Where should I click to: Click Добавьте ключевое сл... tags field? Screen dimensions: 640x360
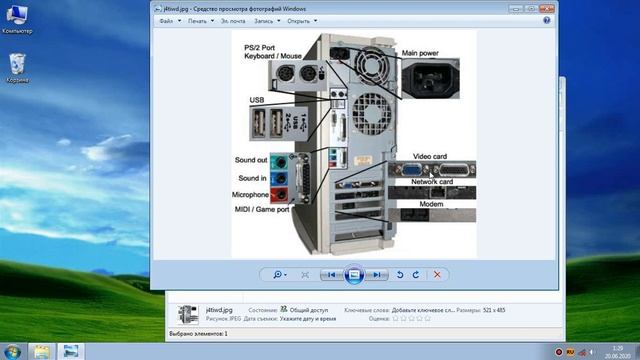point(423,310)
